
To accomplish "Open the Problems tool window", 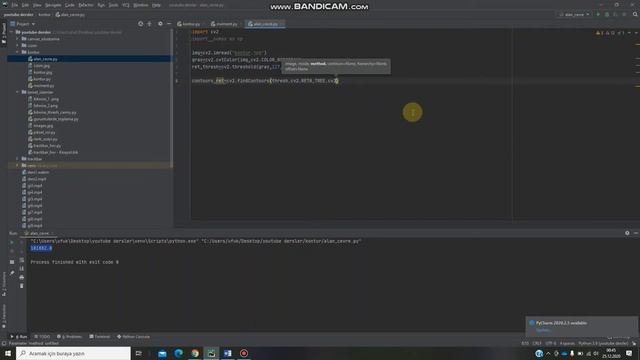I will point(69,337).
